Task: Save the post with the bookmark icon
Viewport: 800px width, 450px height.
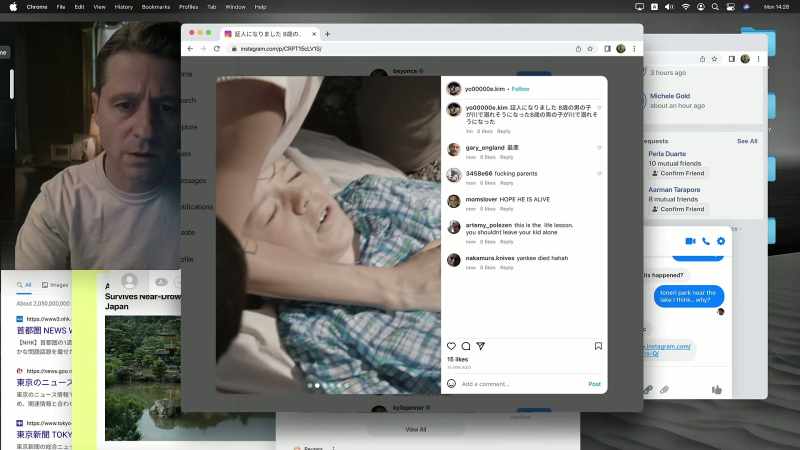Action: click(598, 346)
